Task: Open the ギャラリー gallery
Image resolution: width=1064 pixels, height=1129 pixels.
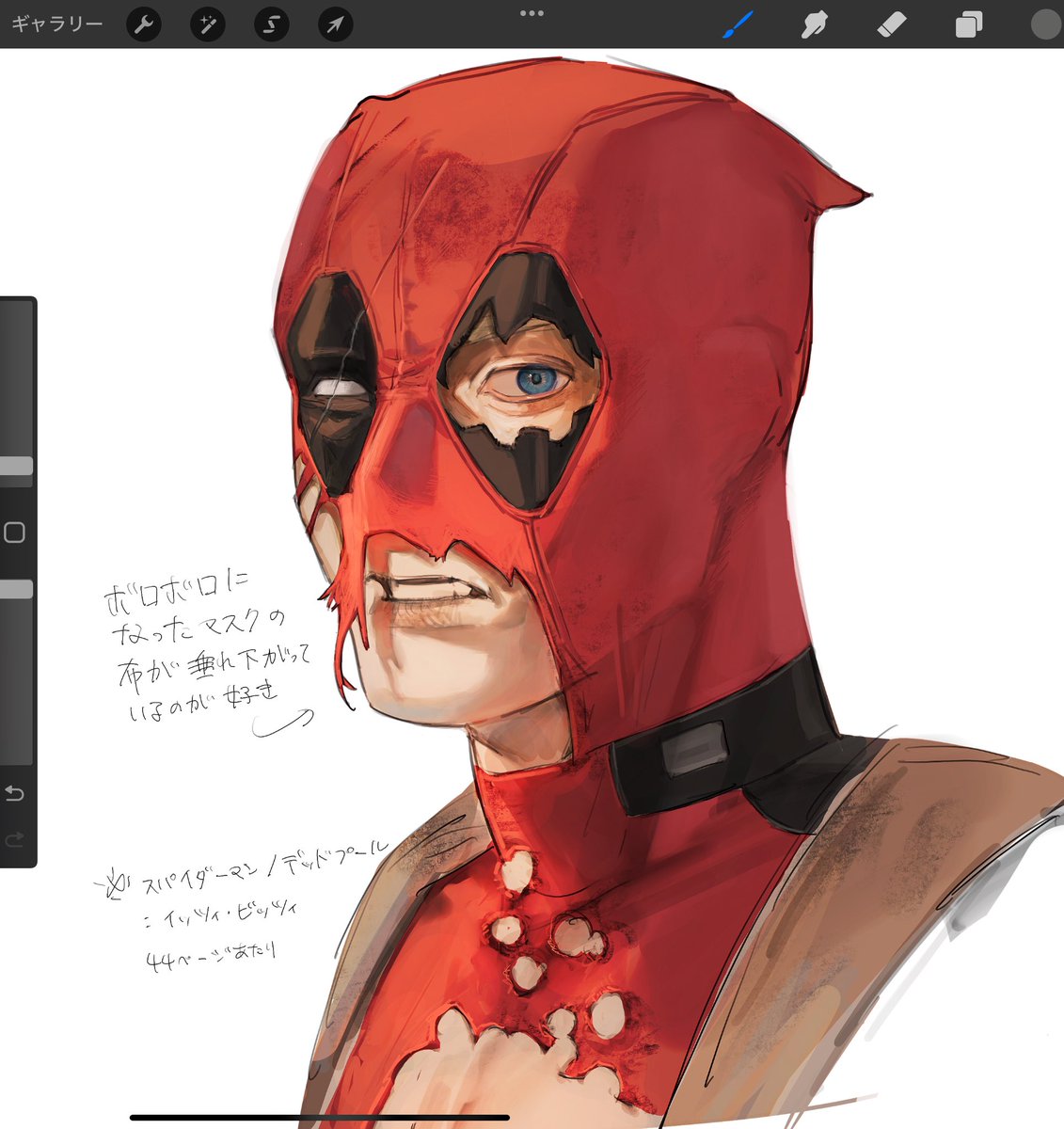Action: pyautogui.click(x=56, y=24)
